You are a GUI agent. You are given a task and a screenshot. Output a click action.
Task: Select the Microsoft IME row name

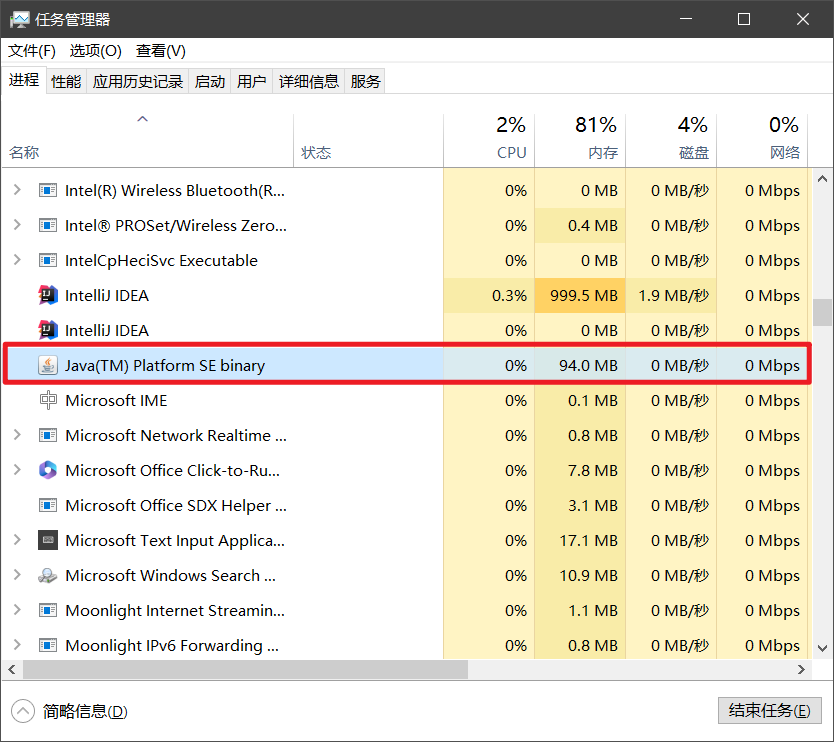click(116, 401)
